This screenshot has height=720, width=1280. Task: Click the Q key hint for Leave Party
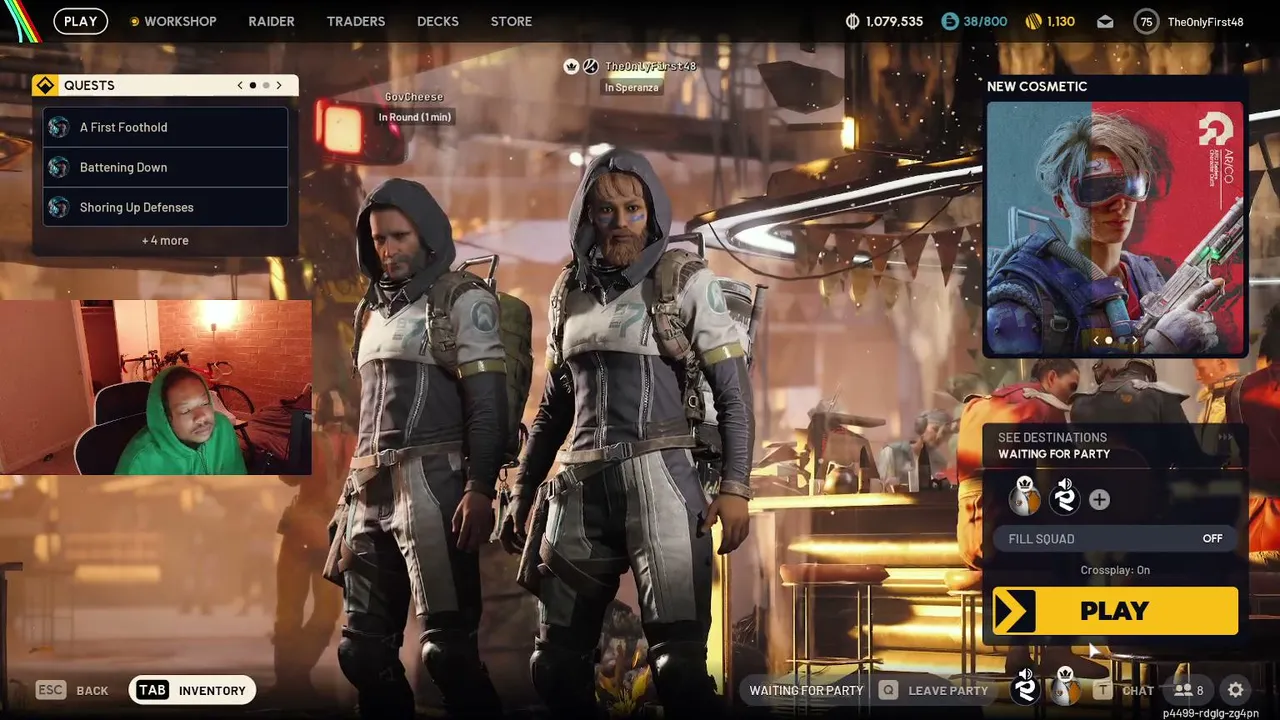[887, 690]
